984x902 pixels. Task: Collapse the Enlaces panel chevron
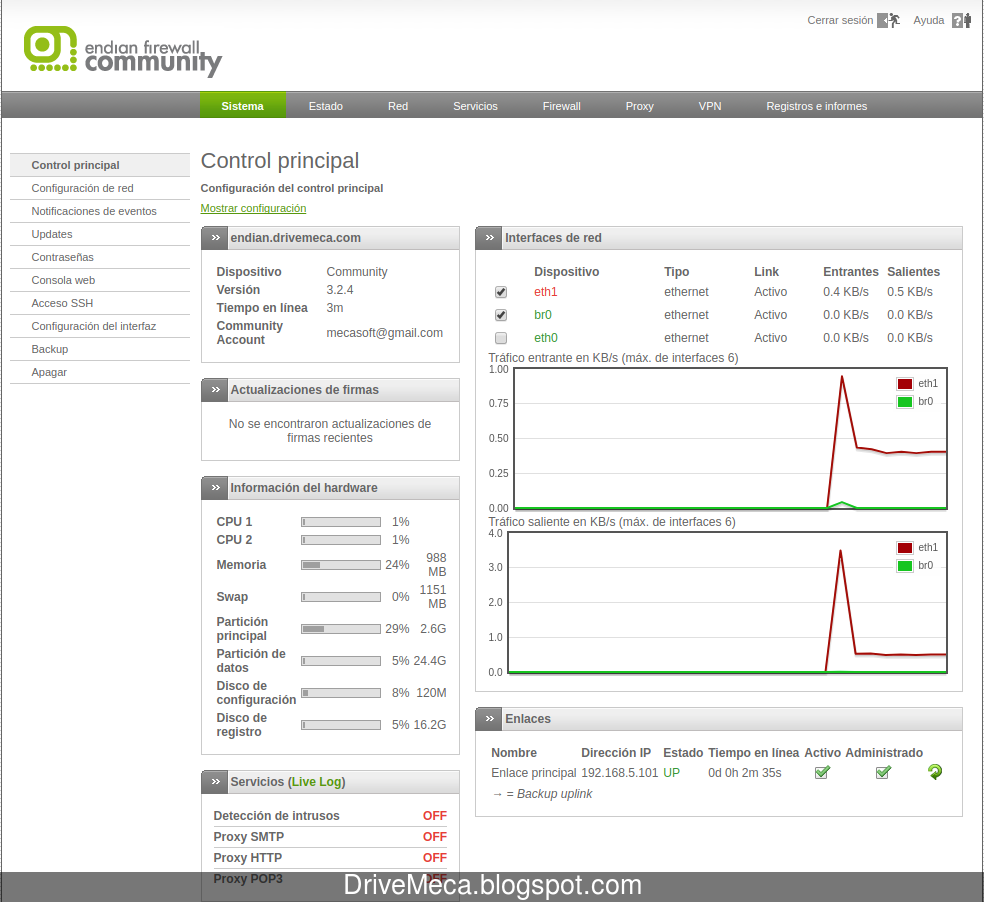489,719
